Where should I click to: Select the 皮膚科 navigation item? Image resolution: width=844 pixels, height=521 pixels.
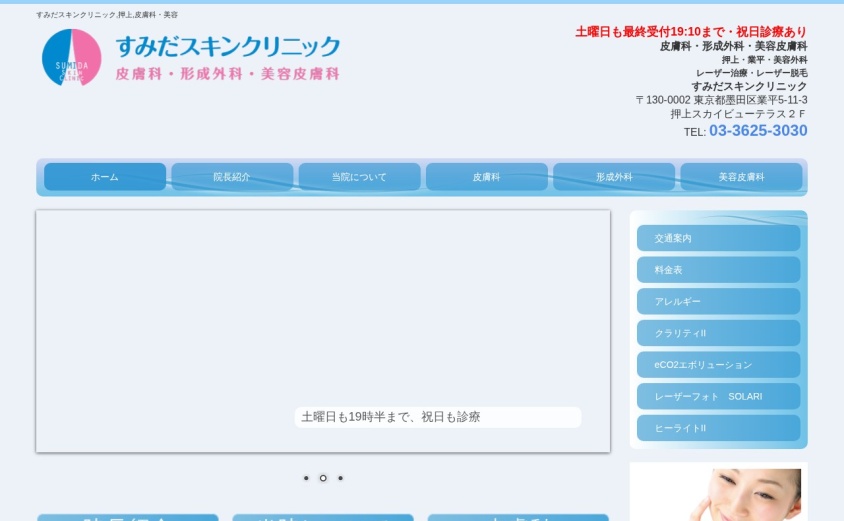pyautogui.click(x=487, y=177)
